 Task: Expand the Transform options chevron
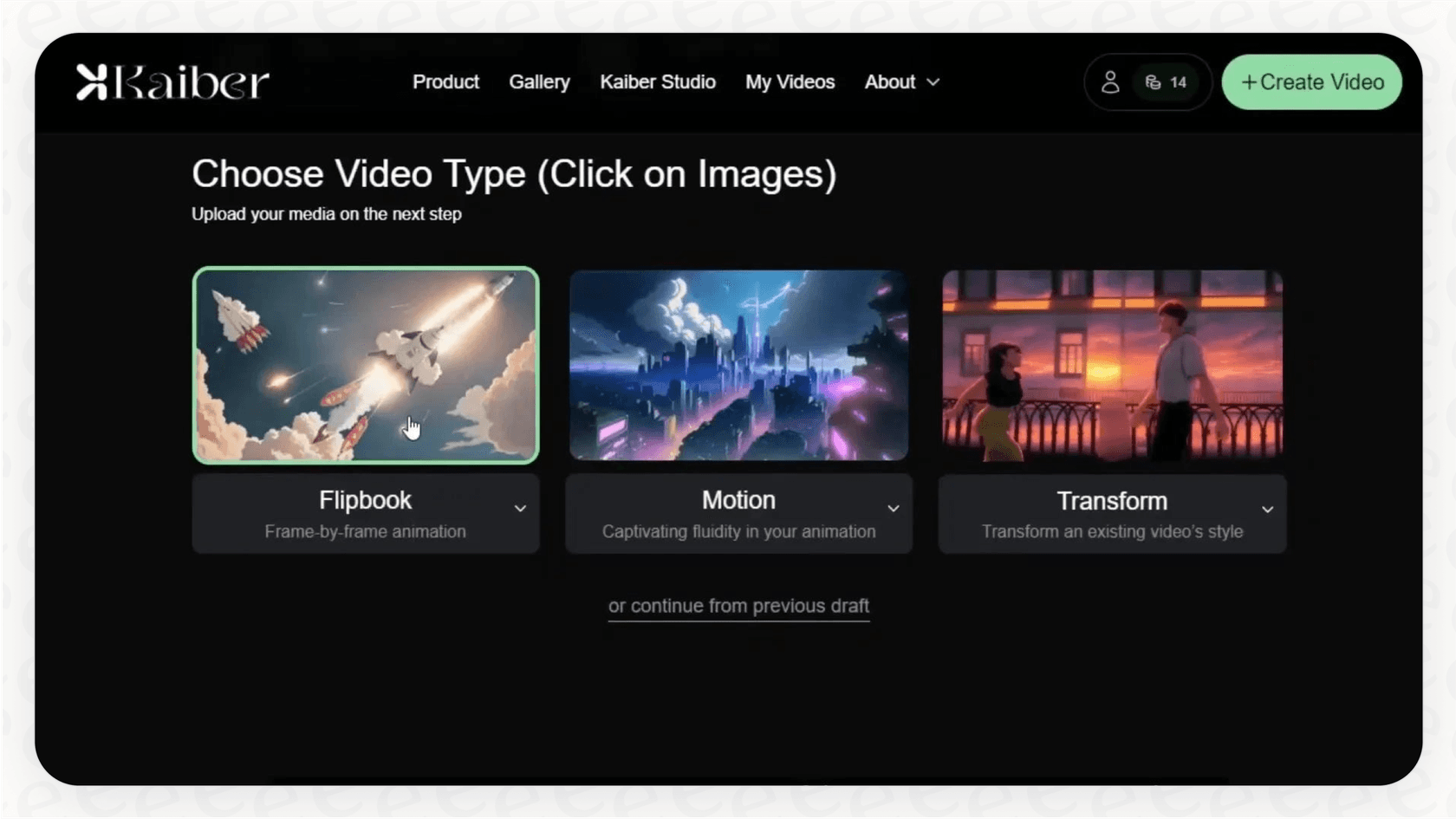click(x=1267, y=510)
